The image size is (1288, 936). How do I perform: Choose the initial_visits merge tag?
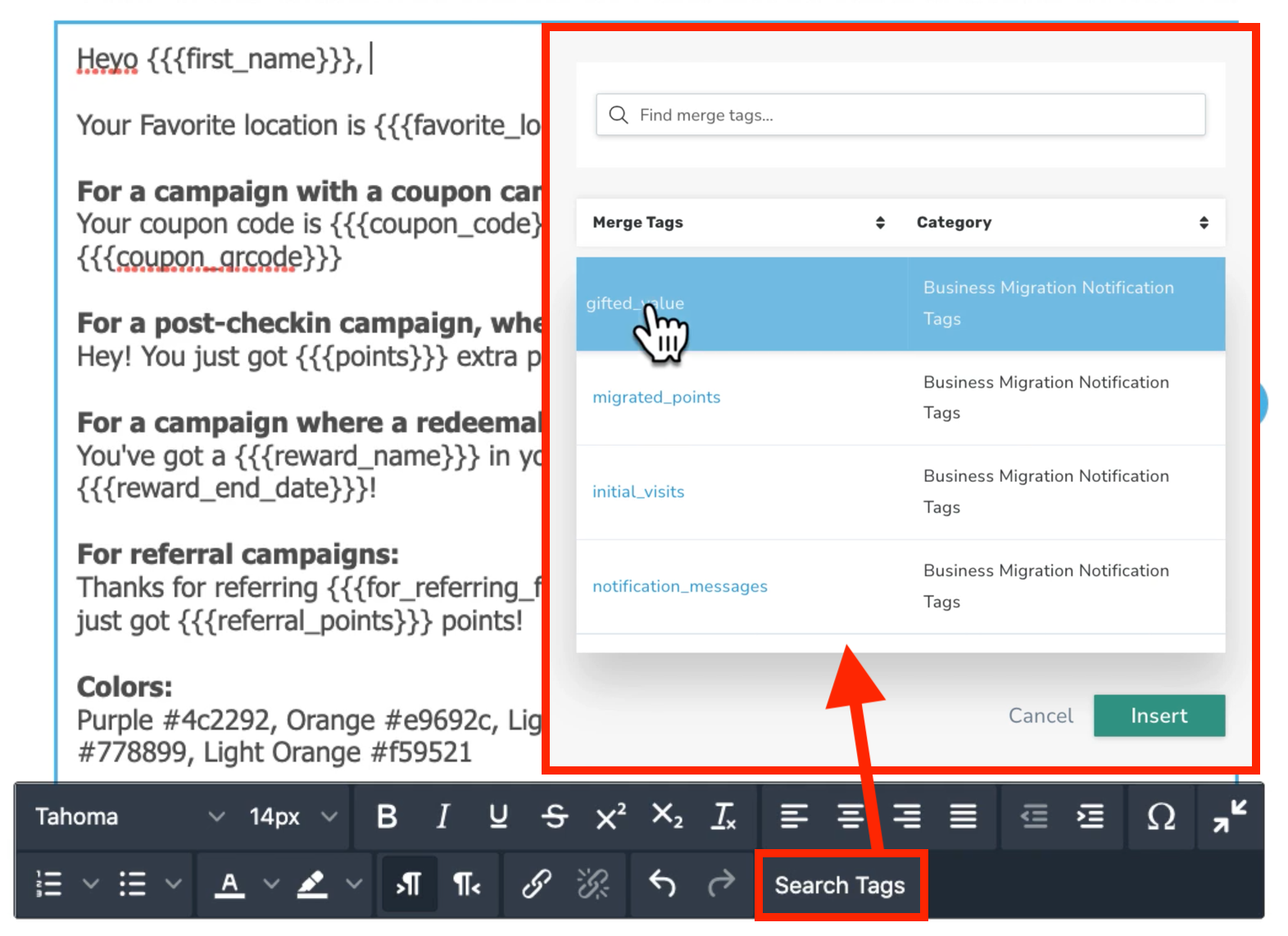[x=638, y=492]
